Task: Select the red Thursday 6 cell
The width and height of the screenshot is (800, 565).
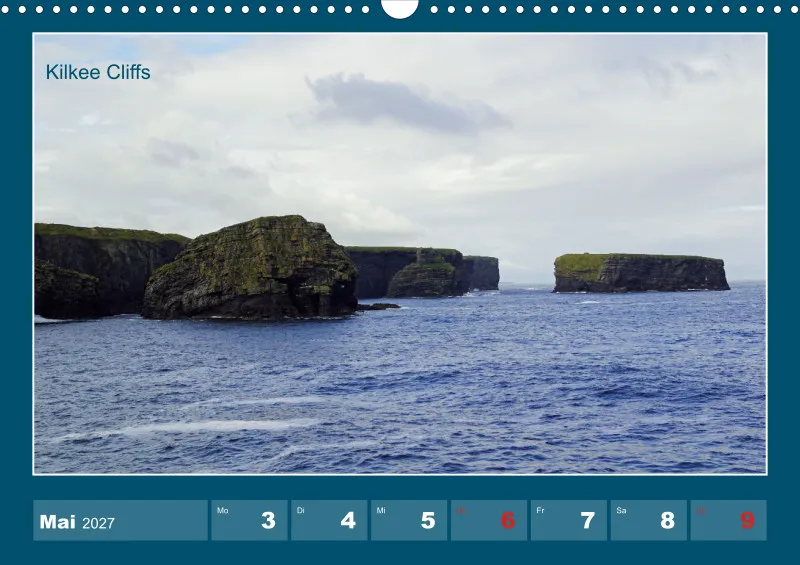Action: (x=489, y=520)
